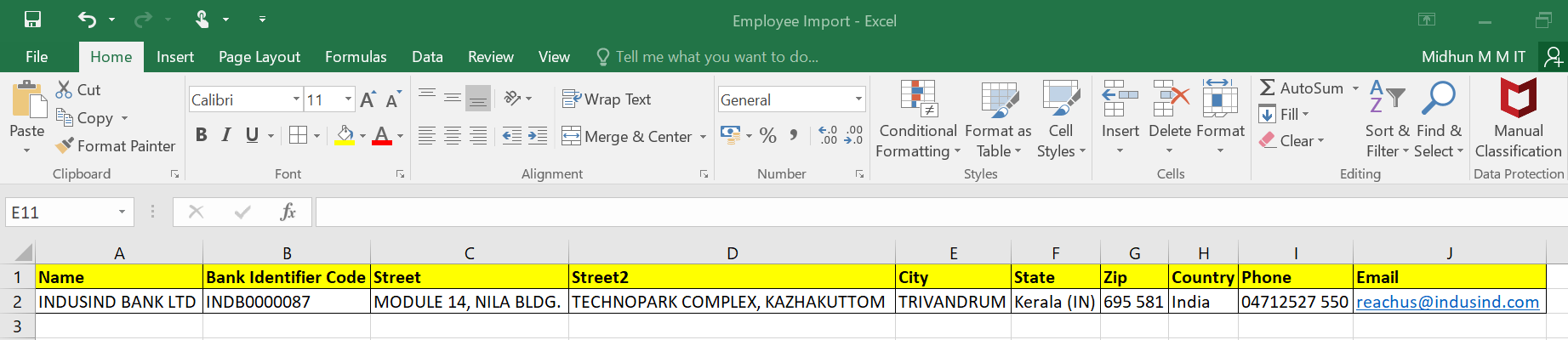Click the Accounting Number Format icon
Viewport: 1568px width, 340px height.
[x=730, y=134]
